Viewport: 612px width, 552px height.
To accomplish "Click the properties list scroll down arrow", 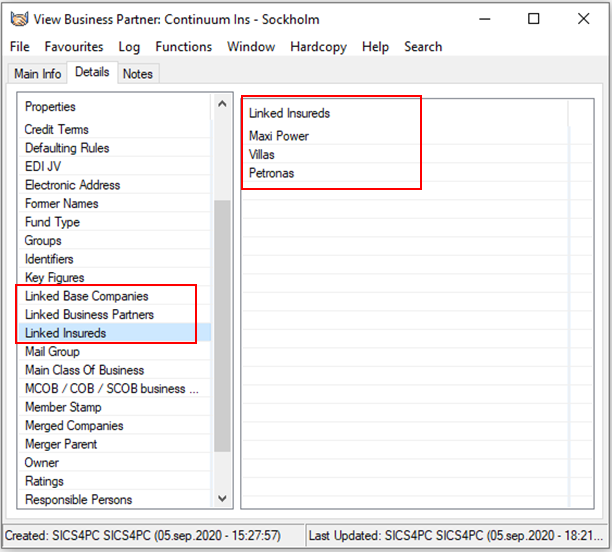I will pos(222,498).
